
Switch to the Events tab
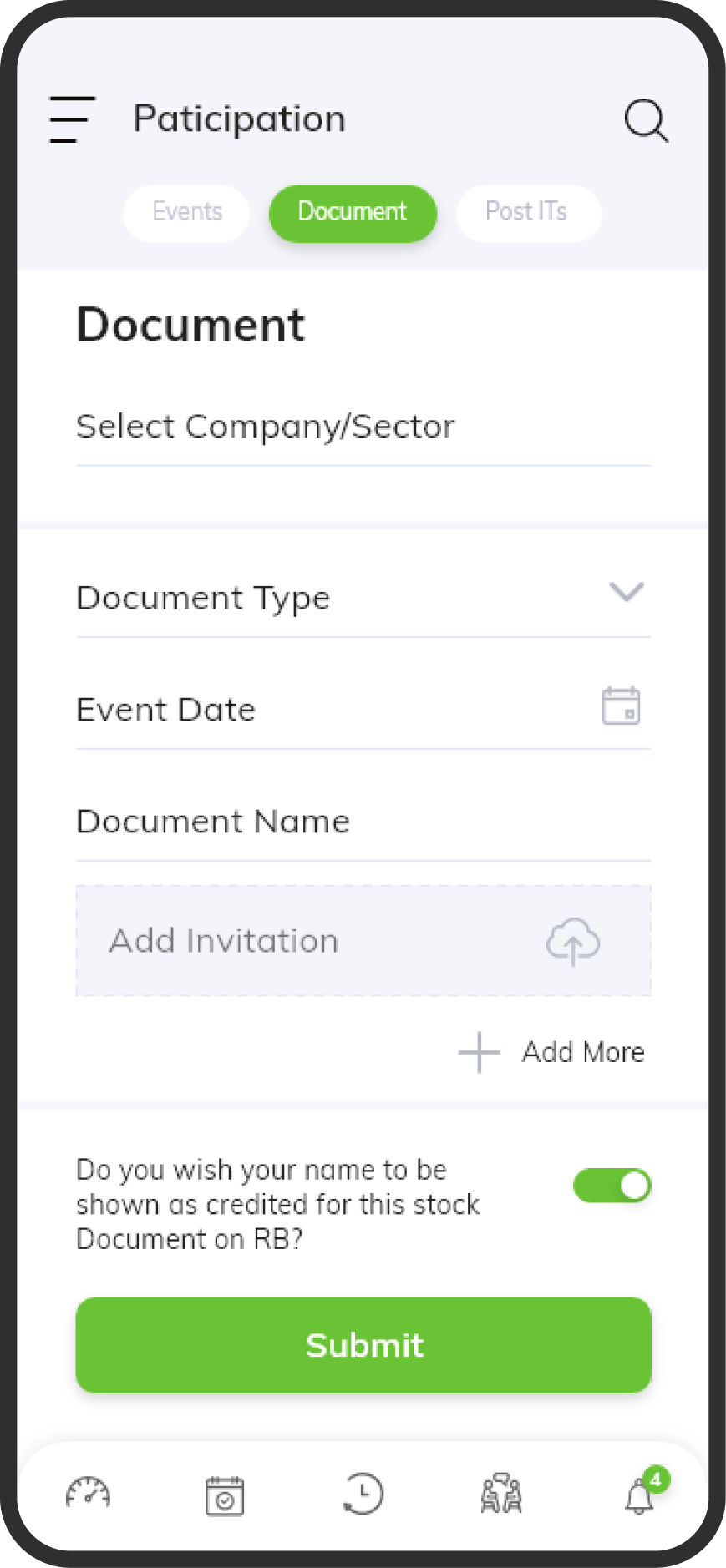186,212
